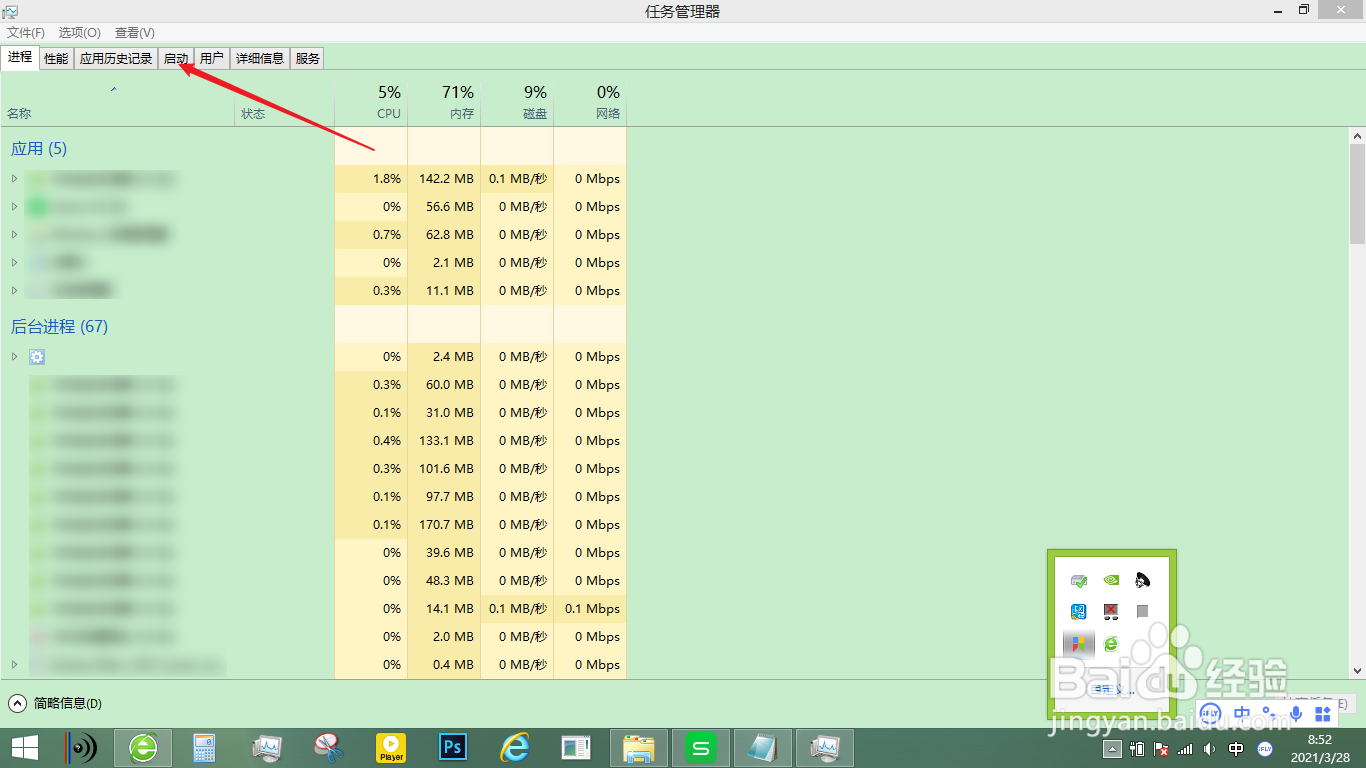Click the scrollbar down arrow
The width and height of the screenshot is (1366, 768).
pyautogui.click(x=1357, y=671)
